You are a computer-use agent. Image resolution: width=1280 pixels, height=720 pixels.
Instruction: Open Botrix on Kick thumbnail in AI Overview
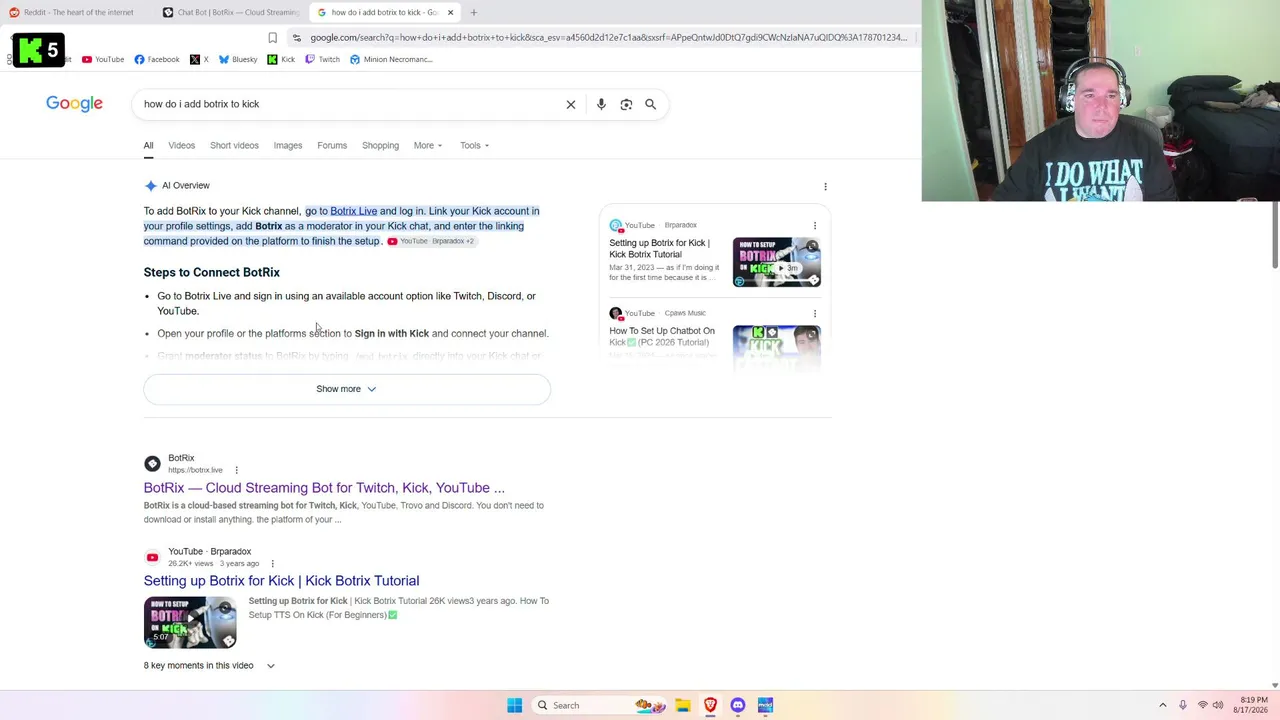776,262
